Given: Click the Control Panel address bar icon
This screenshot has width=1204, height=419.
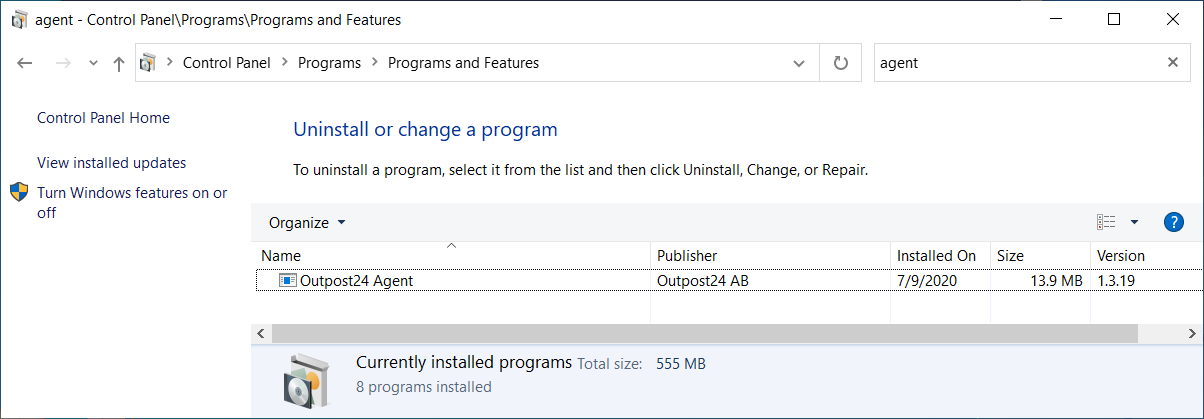Looking at the screenshot, I should coord(148,63).
